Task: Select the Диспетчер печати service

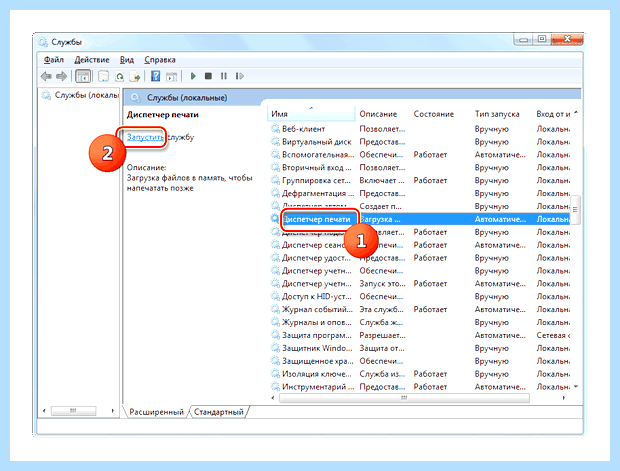Action: pos(420,219)
